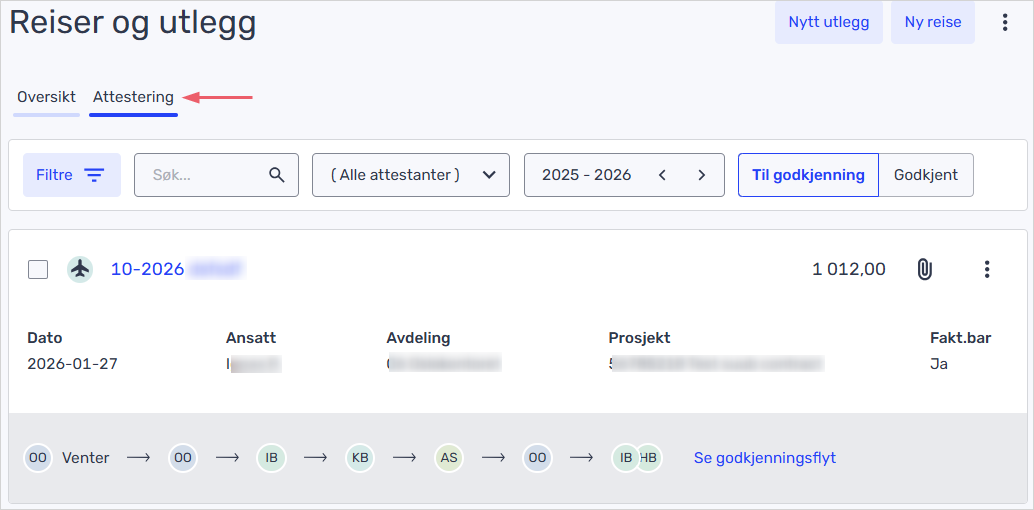Expand the Alle attestanter dropdown
Viewport: 1034px width, 510px height.
point(411,175)
